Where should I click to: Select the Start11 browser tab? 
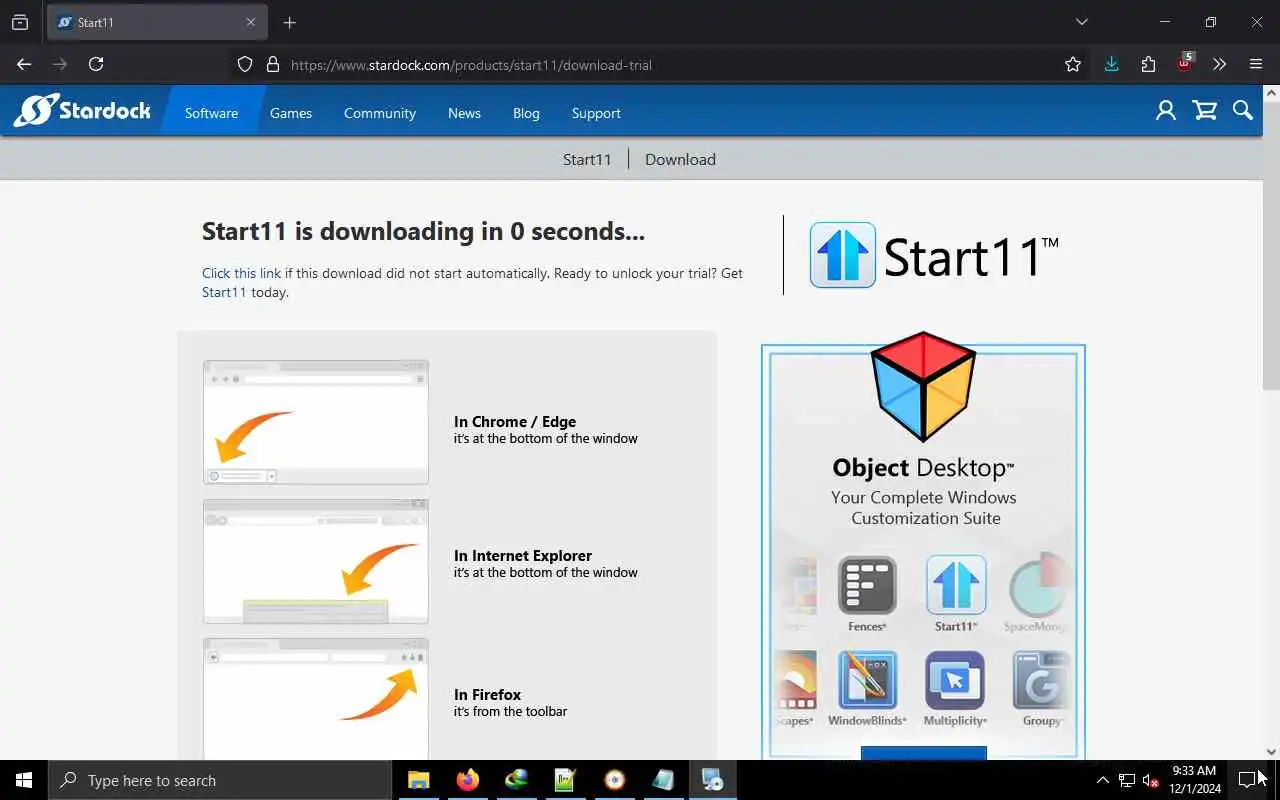157,22
